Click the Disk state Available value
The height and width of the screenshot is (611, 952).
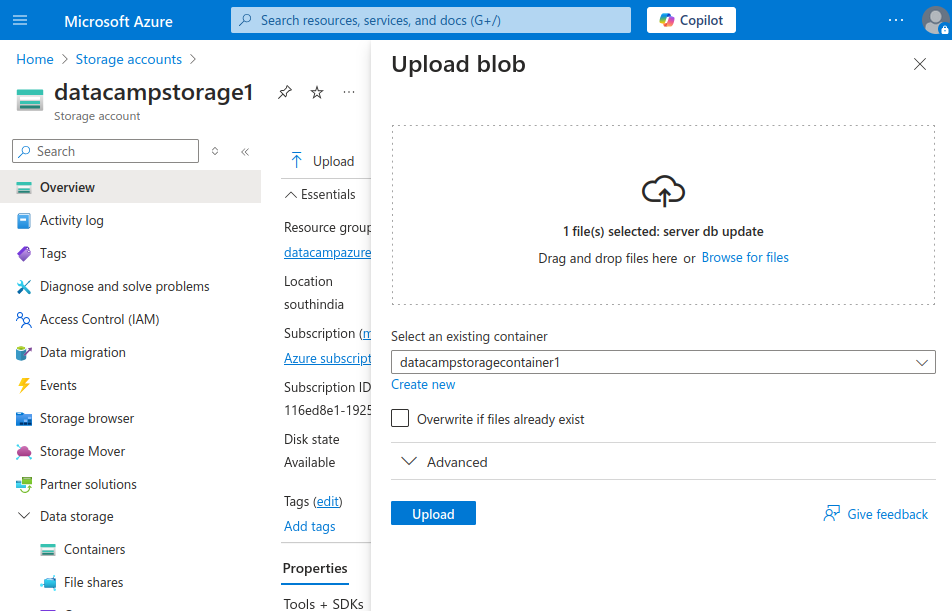click(x=310, y=462)
